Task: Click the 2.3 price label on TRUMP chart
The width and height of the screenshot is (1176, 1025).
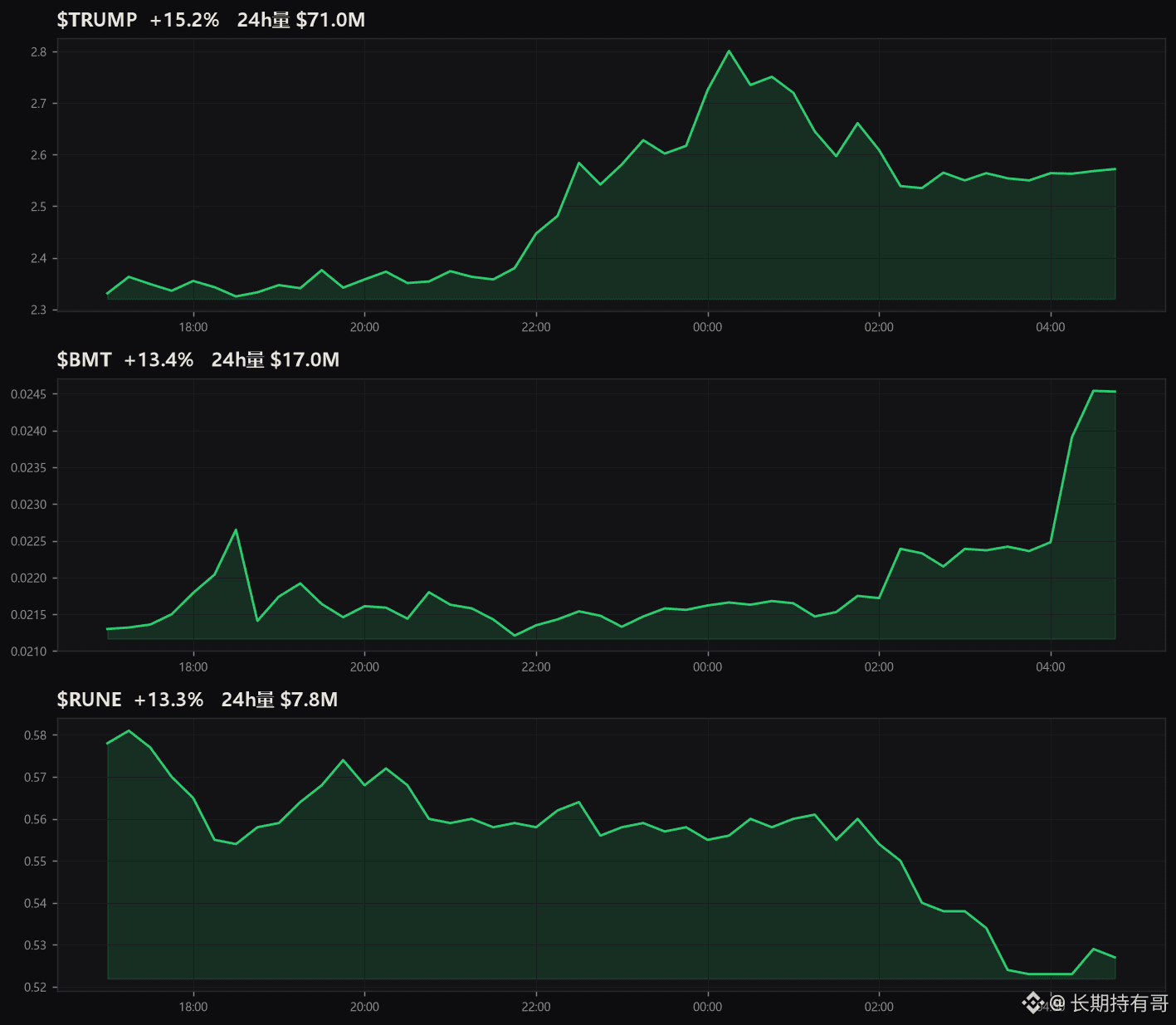Action: click(39, 310)
